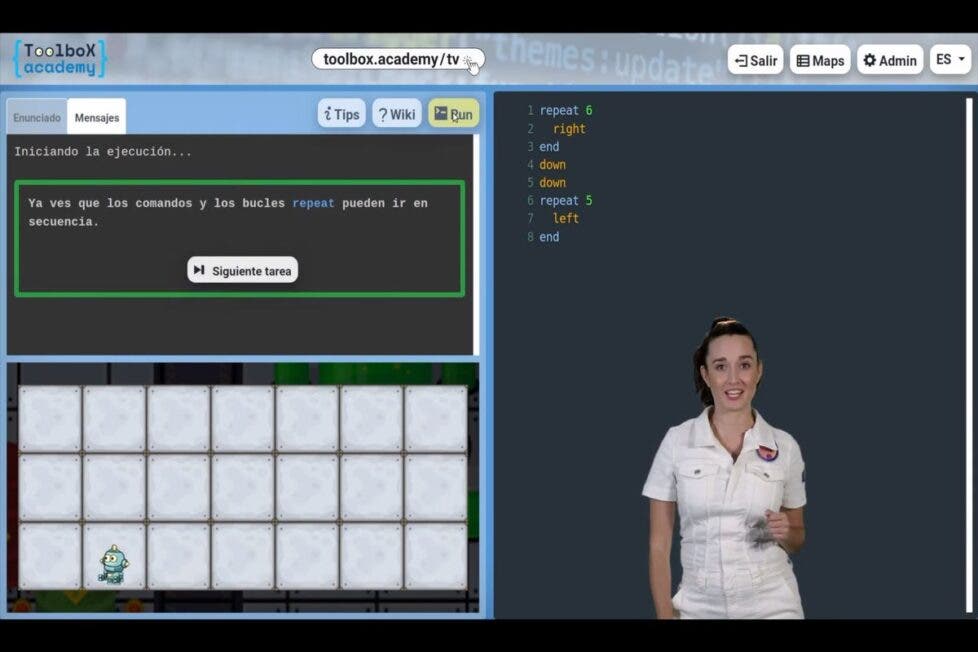Viewport: 978px width, 652px height.
Task: Click the blue repeat keyword in message
Action: [313, 203]
